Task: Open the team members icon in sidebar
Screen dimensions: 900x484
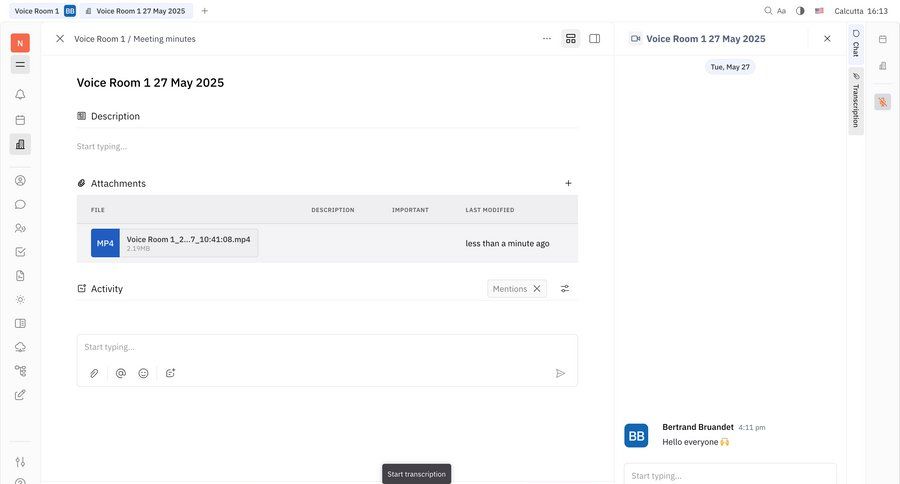Action: click(20, 228)
